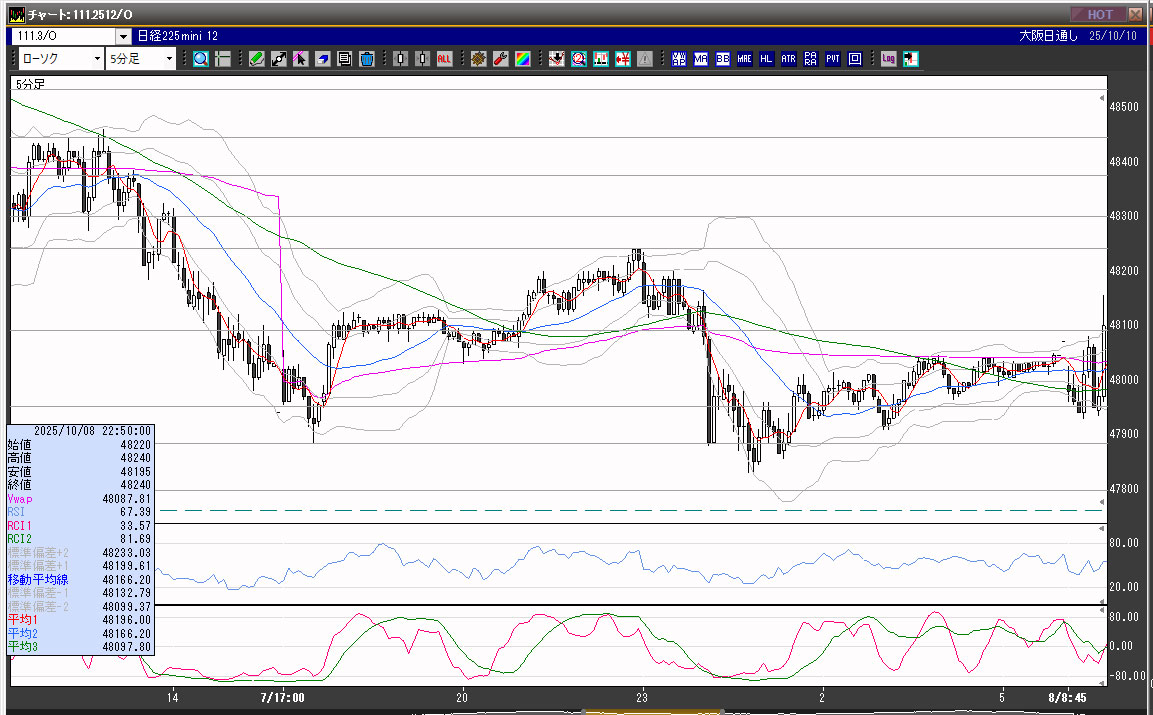Click the HL high-low indicator button
This screenshot has height=715, width=1153.
tap(767, 59)
